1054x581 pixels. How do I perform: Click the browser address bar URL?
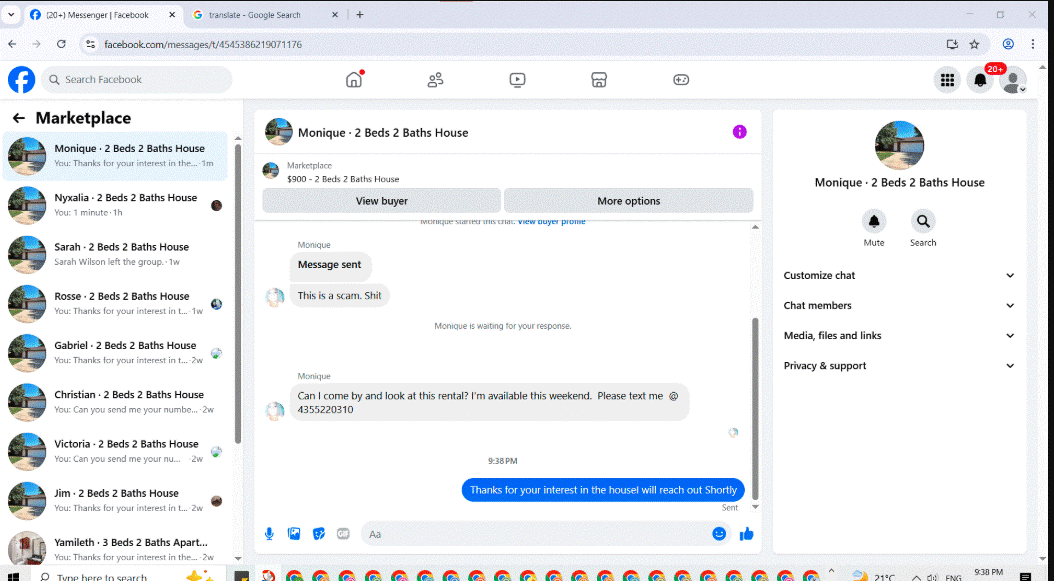(x=203, y=44)
